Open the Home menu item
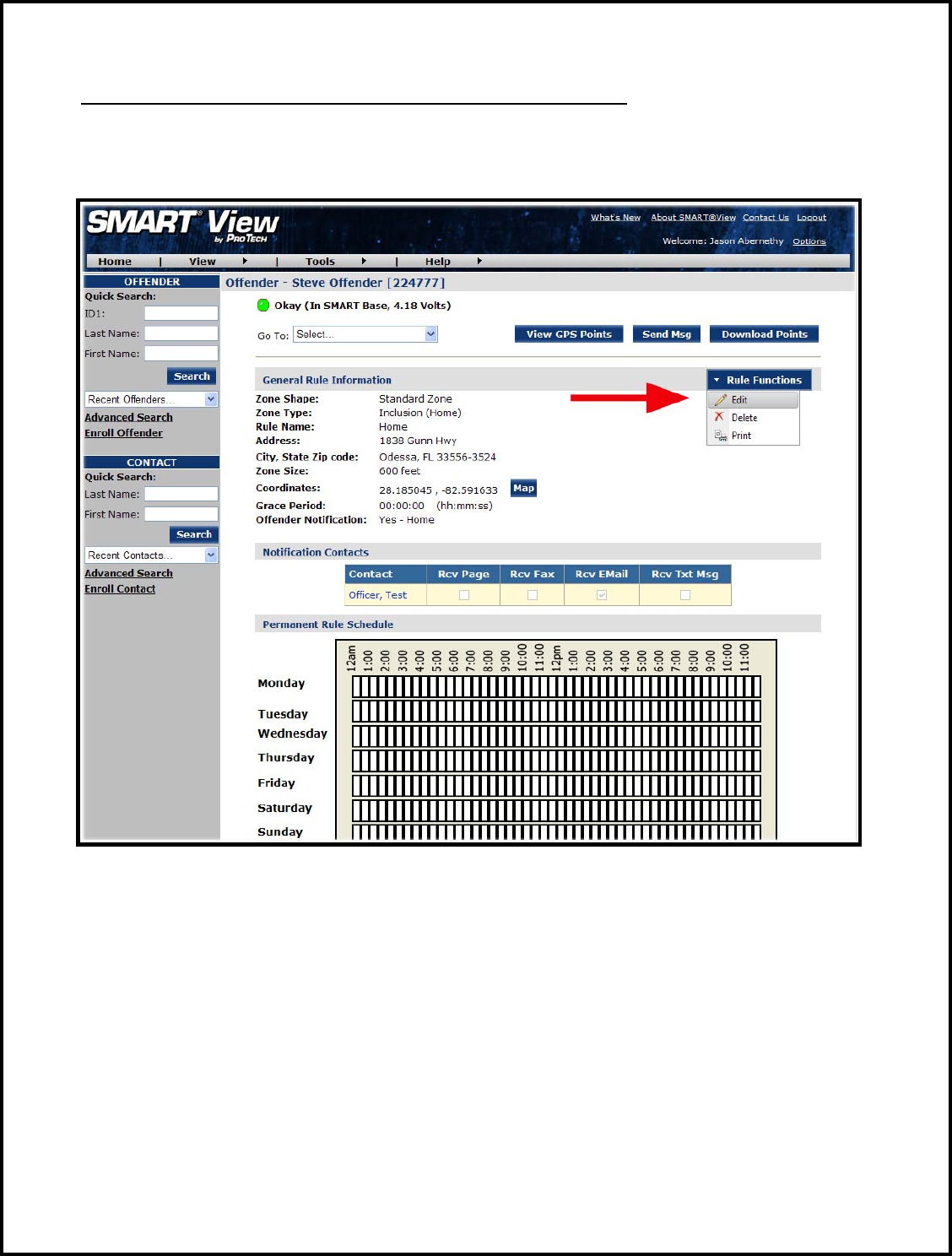This screenshot has width=952, height=1256. point(115,262)
